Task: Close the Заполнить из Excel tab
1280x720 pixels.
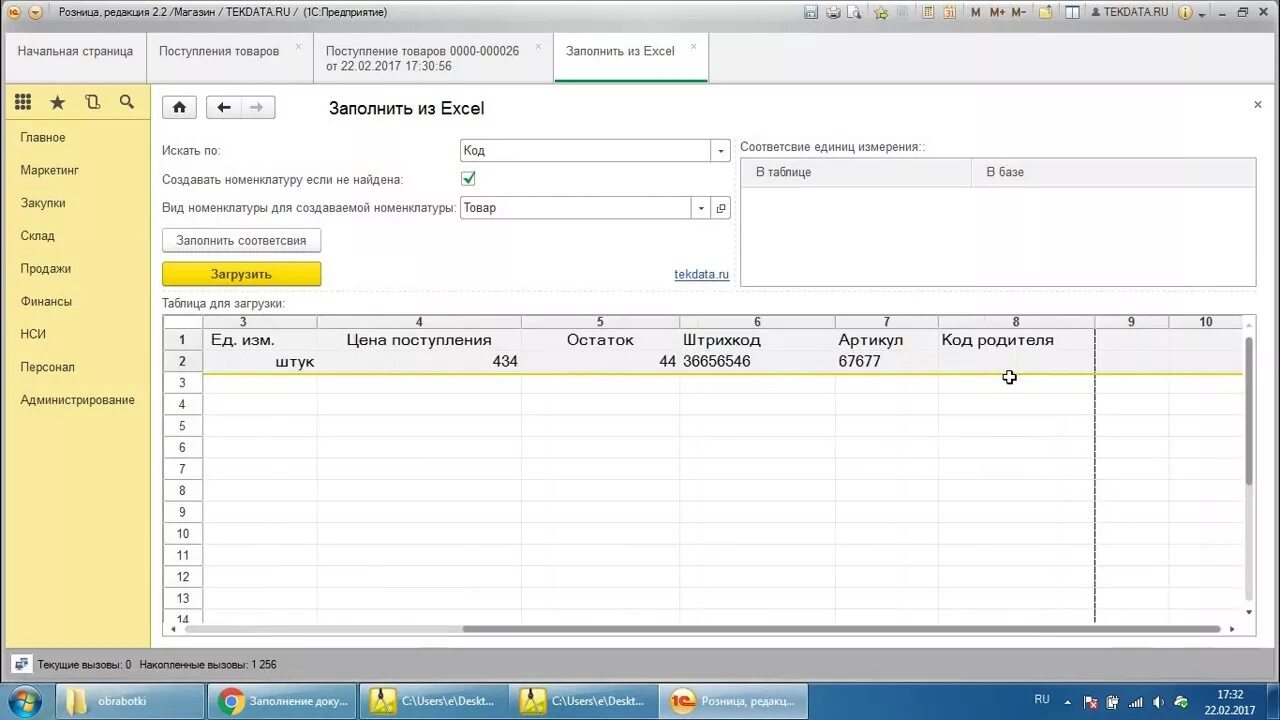Action: tap(693, 46)
